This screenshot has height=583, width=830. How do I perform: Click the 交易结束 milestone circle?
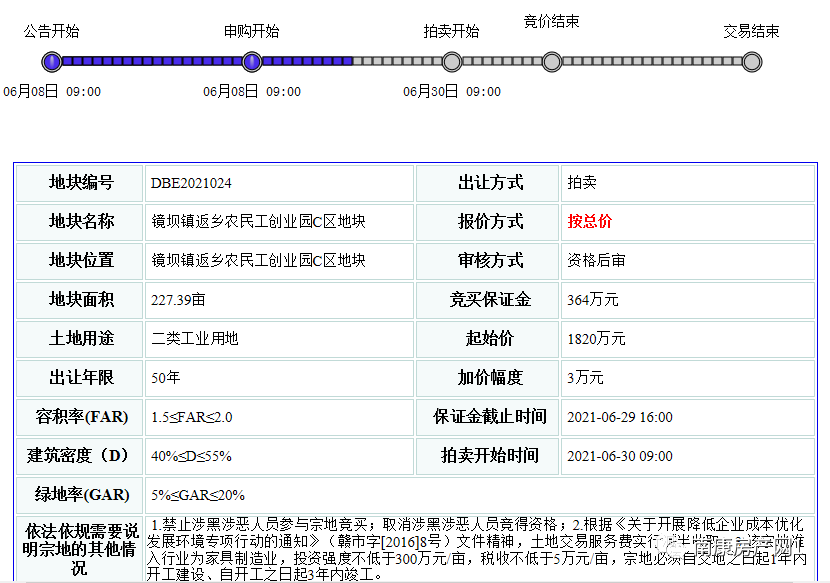coord(751,61)
